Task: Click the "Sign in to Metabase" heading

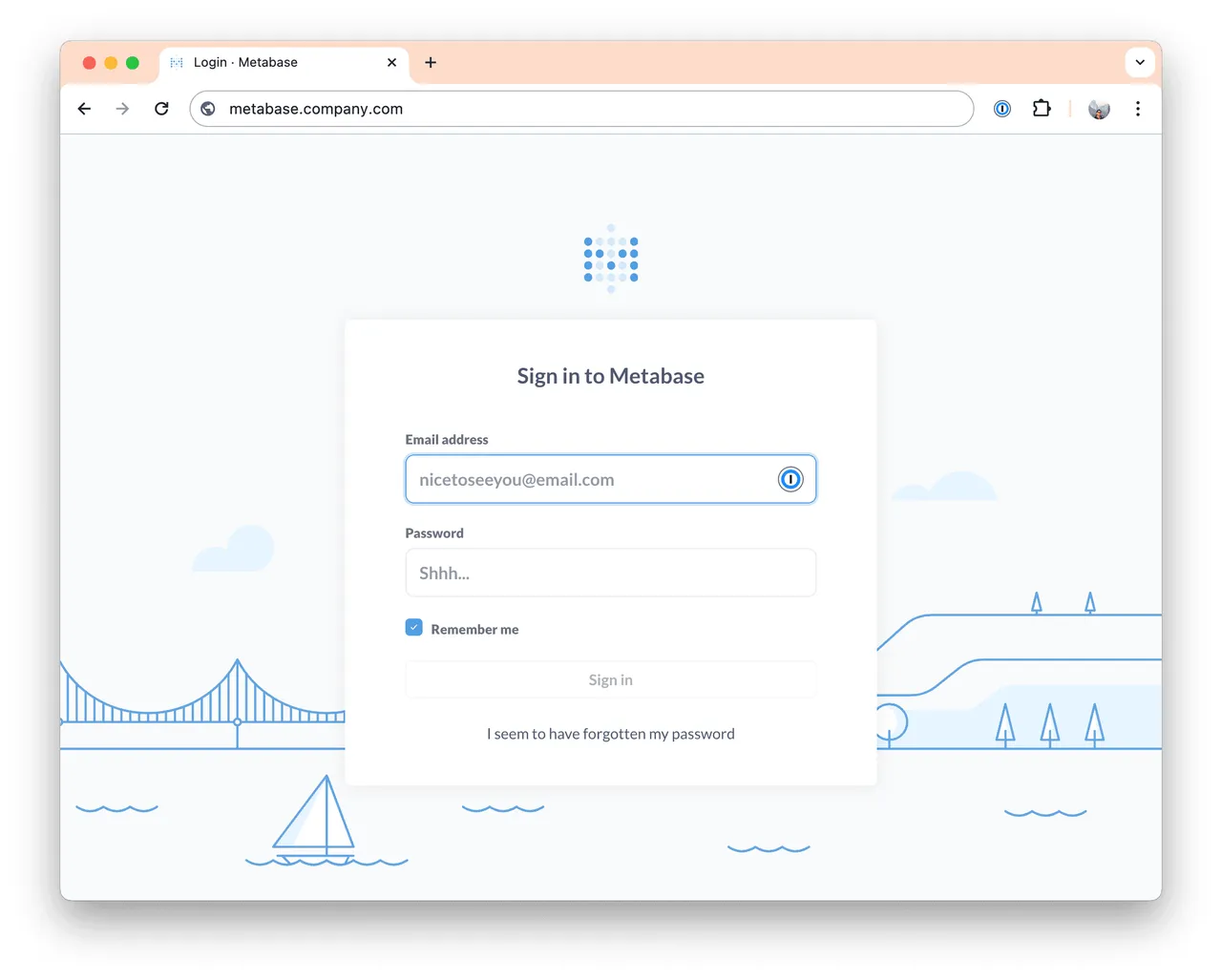Action: click(x=611, y=376)
